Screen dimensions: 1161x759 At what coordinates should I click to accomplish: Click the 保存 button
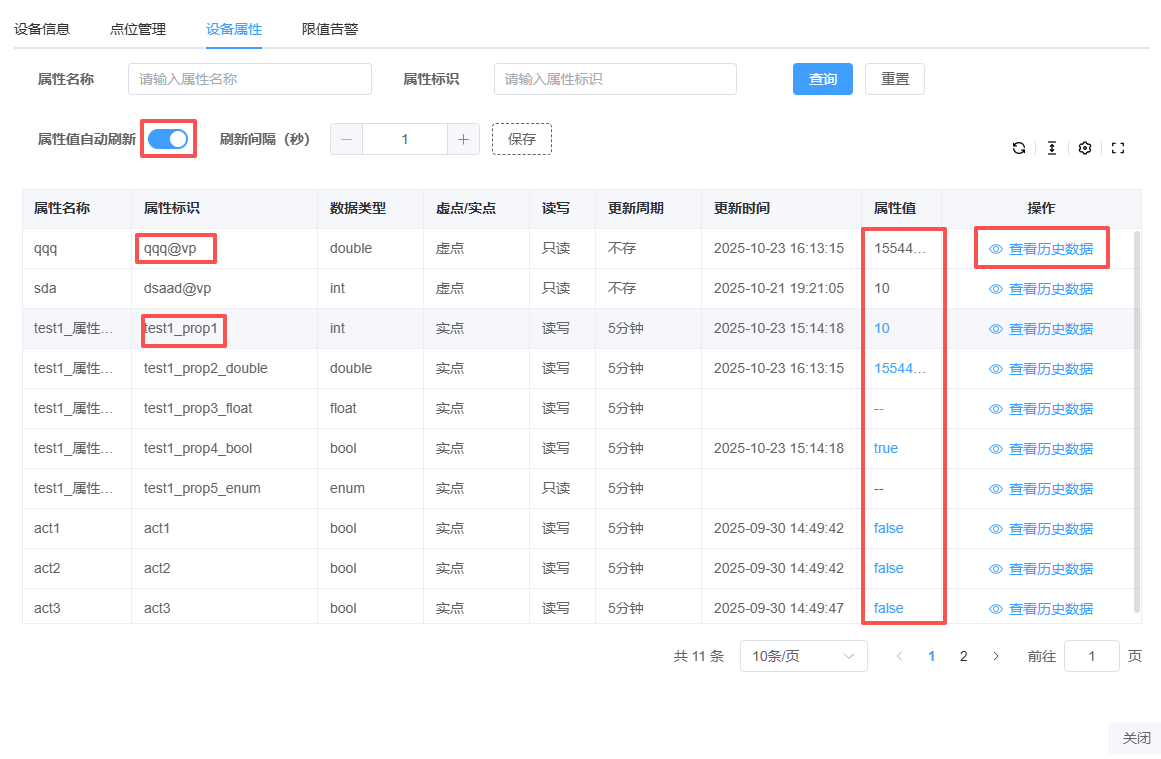[x=522, y=139]
